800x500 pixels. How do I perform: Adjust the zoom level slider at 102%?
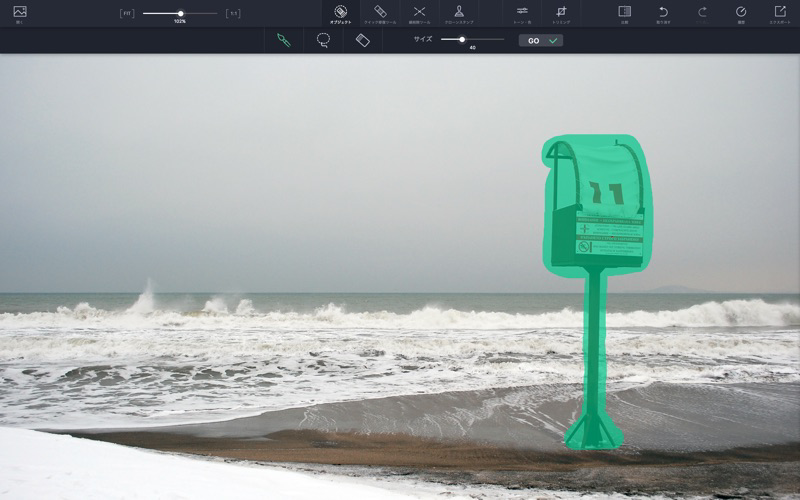(x=180, y=14)
